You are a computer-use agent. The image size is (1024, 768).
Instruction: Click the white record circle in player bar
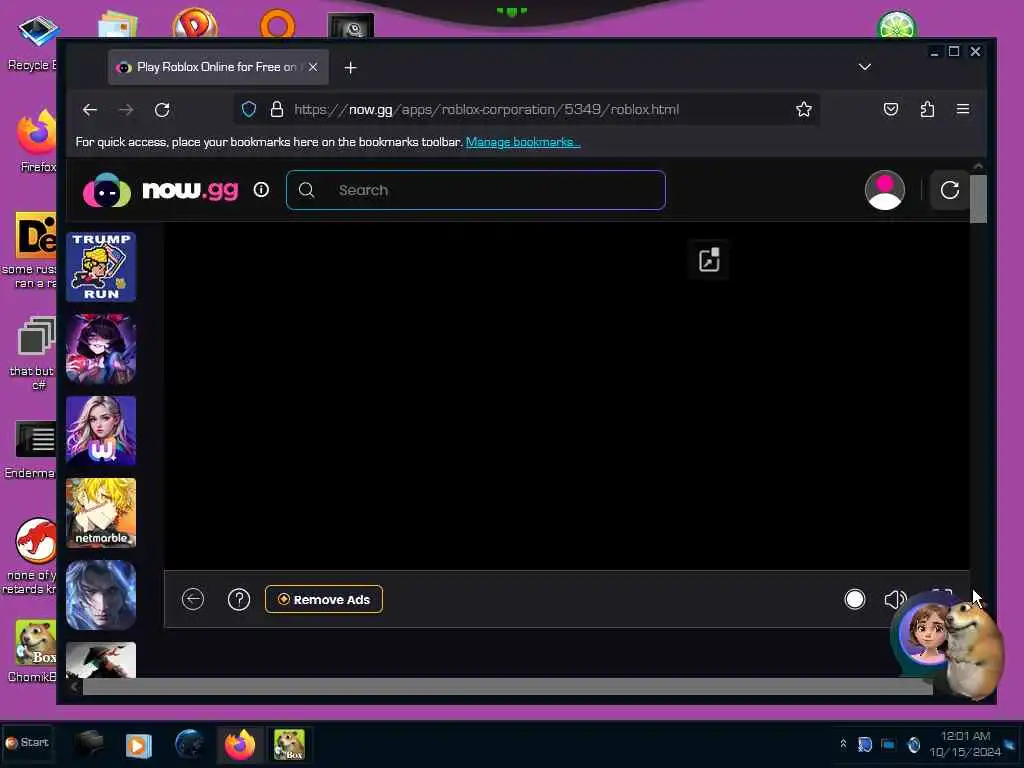(854, 599)
